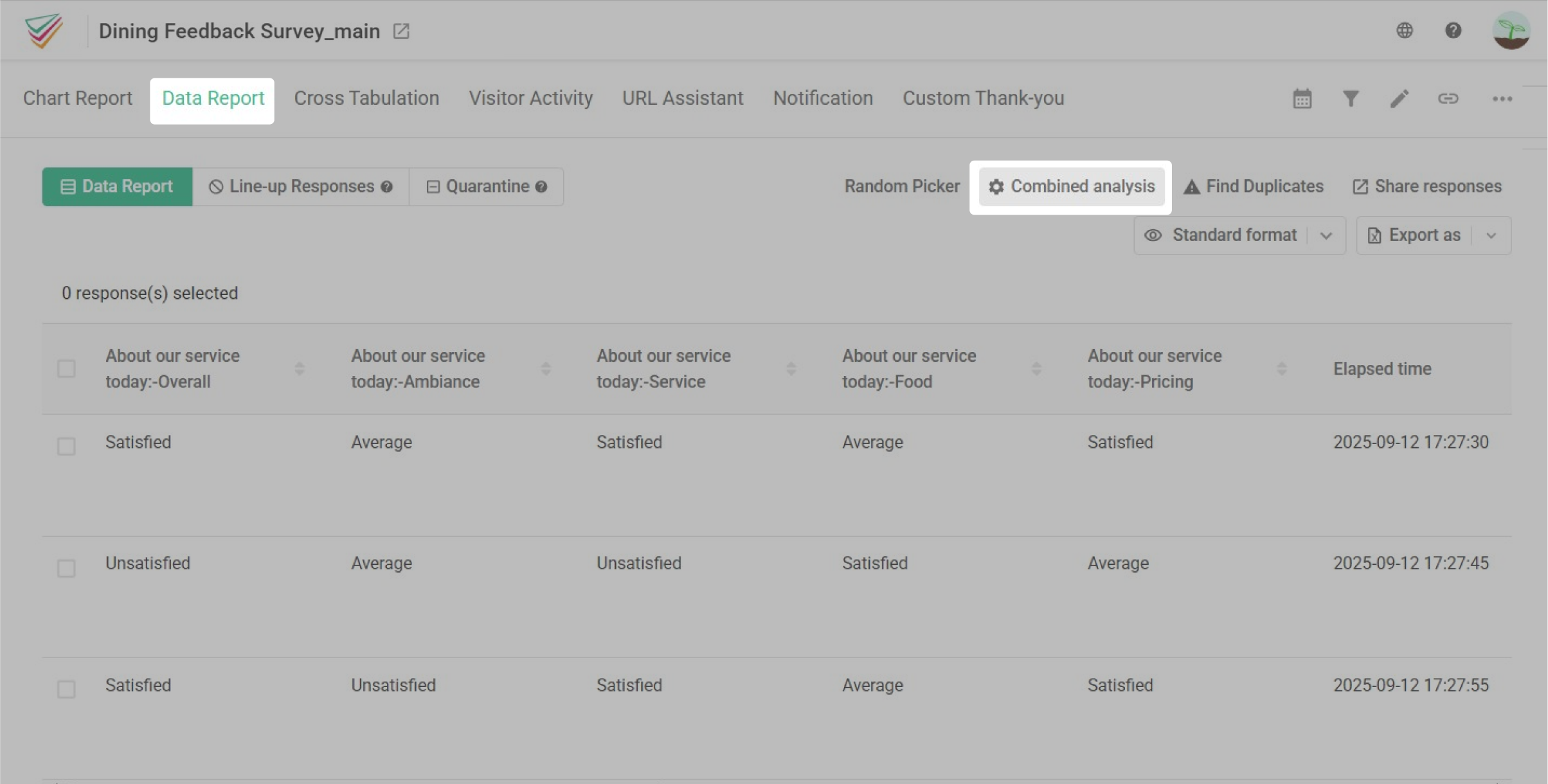This screenshot has height=784, width=1548.
Task: Click the user avatar profile picture
Action: click(1511, 30)
